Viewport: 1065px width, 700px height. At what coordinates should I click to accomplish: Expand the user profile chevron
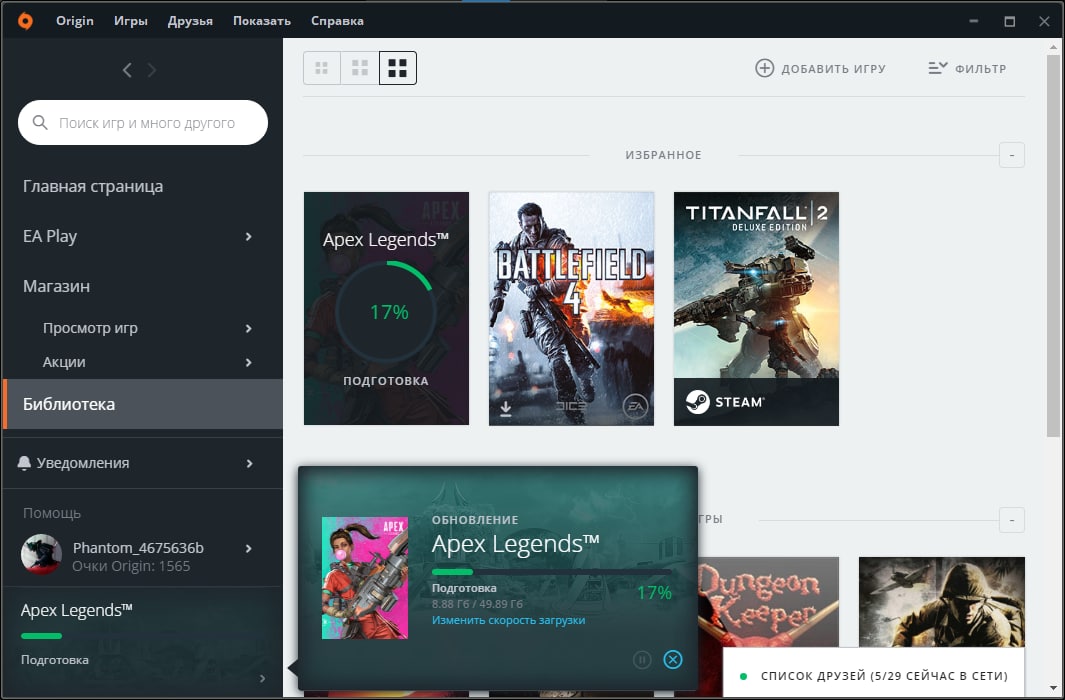point(249,549)
